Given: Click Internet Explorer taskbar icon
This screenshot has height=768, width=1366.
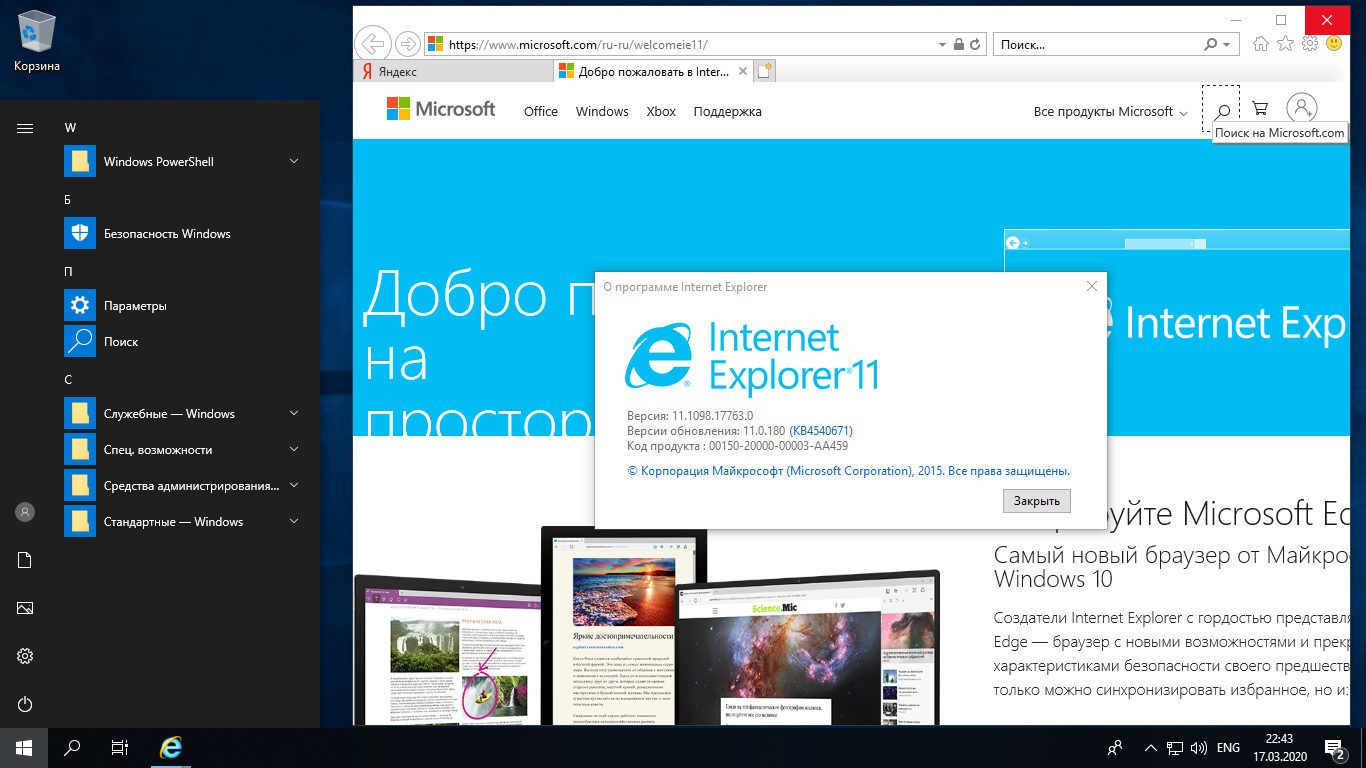Looking at the screenshot, I should [172, 748].
